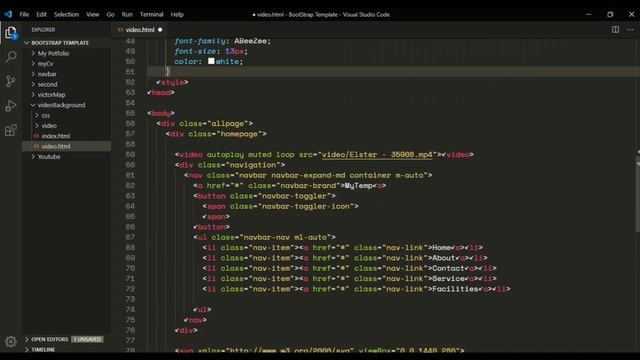Expand the Youtube folder

(49, 157)
